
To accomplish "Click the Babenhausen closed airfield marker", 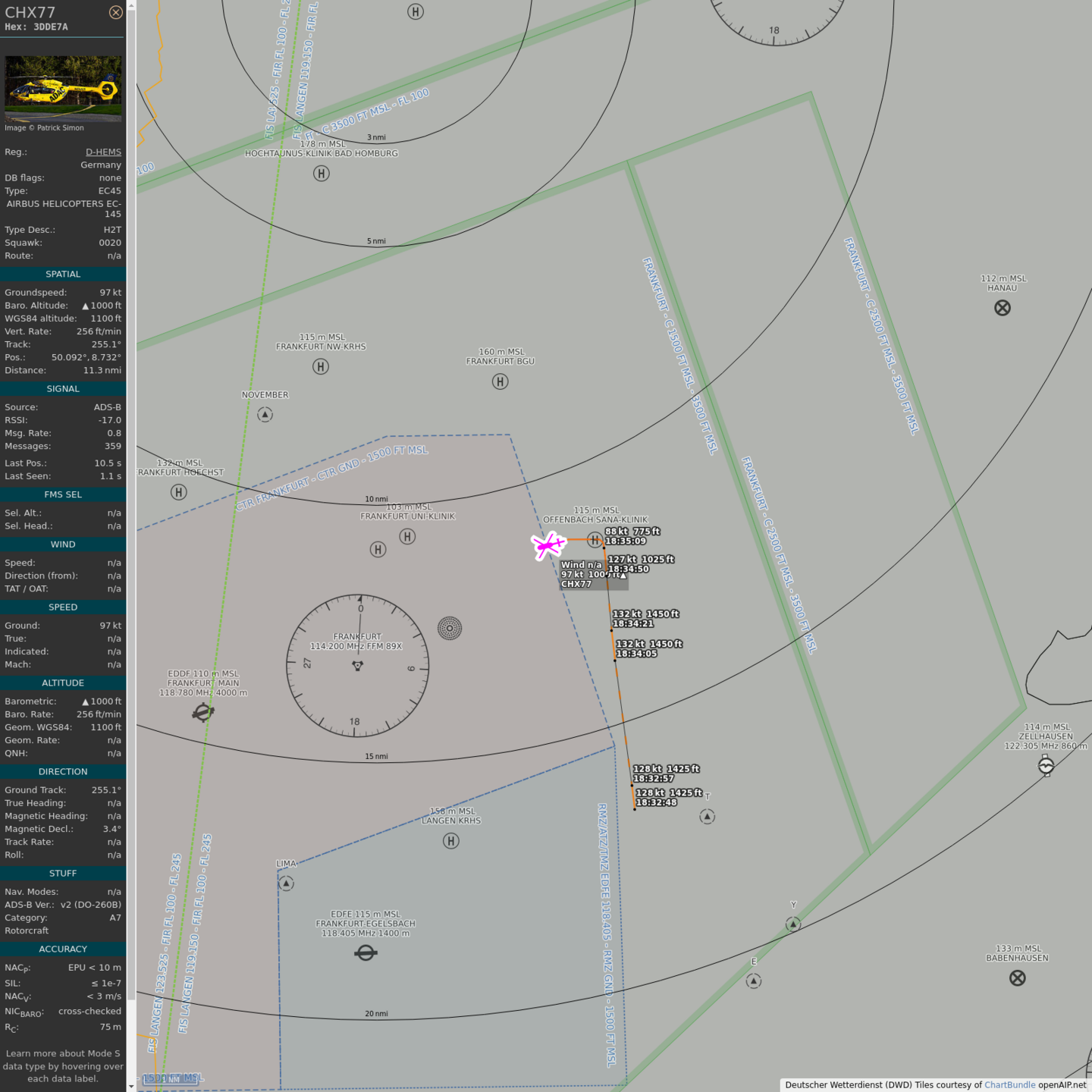I will click(1018, 978).
